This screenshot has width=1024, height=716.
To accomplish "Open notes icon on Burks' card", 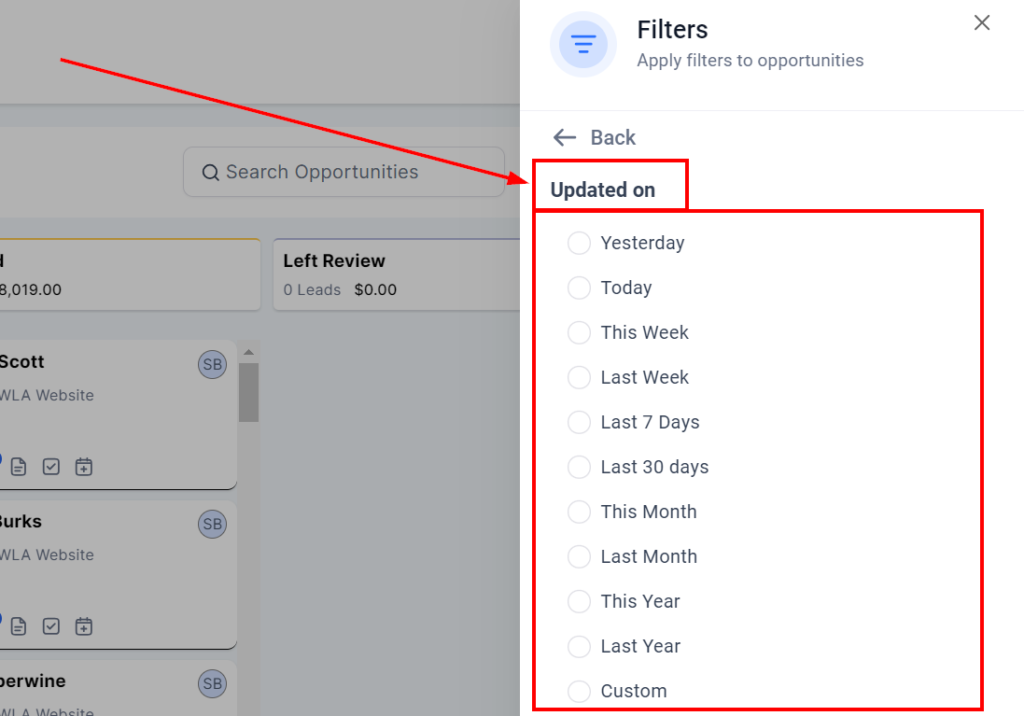I will click(19, 627).
